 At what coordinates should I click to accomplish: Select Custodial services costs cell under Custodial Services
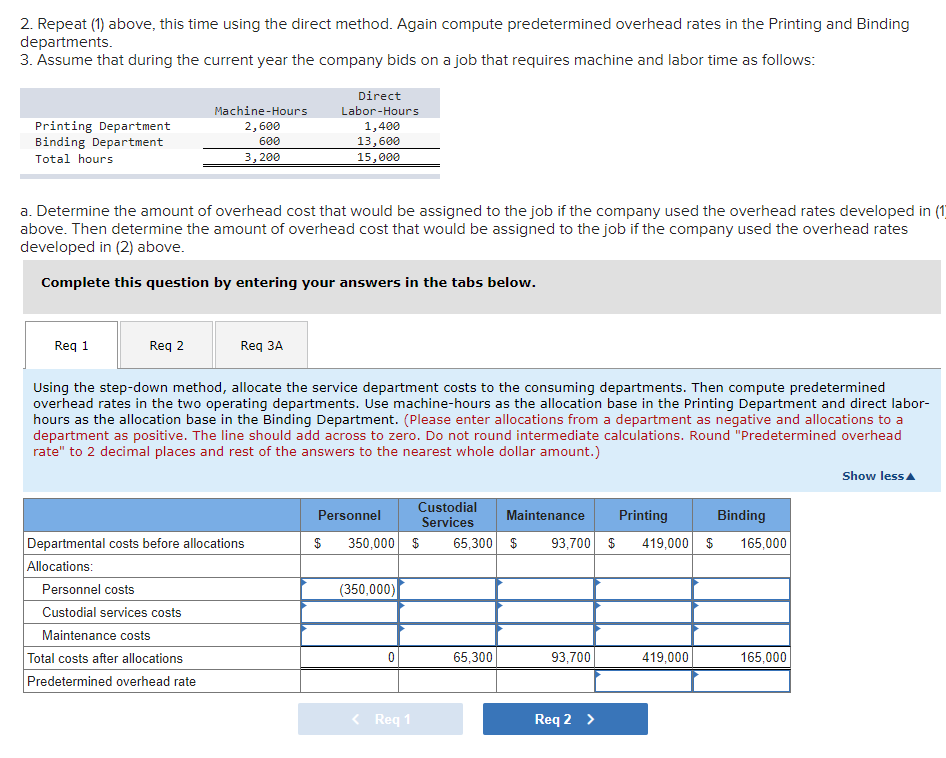[x=448, y=612]
